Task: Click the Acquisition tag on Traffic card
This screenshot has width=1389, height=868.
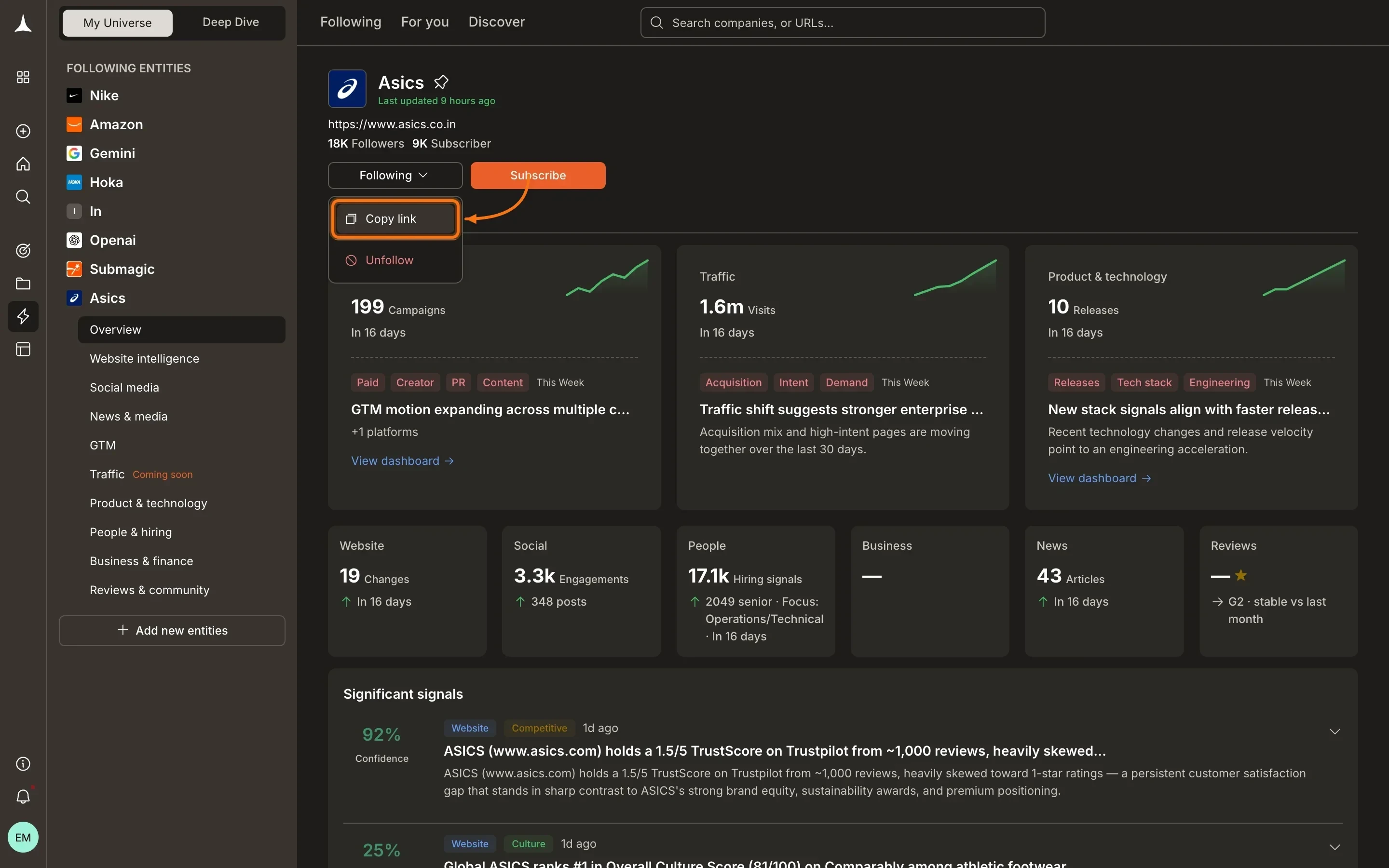Action: pos(734,382)
